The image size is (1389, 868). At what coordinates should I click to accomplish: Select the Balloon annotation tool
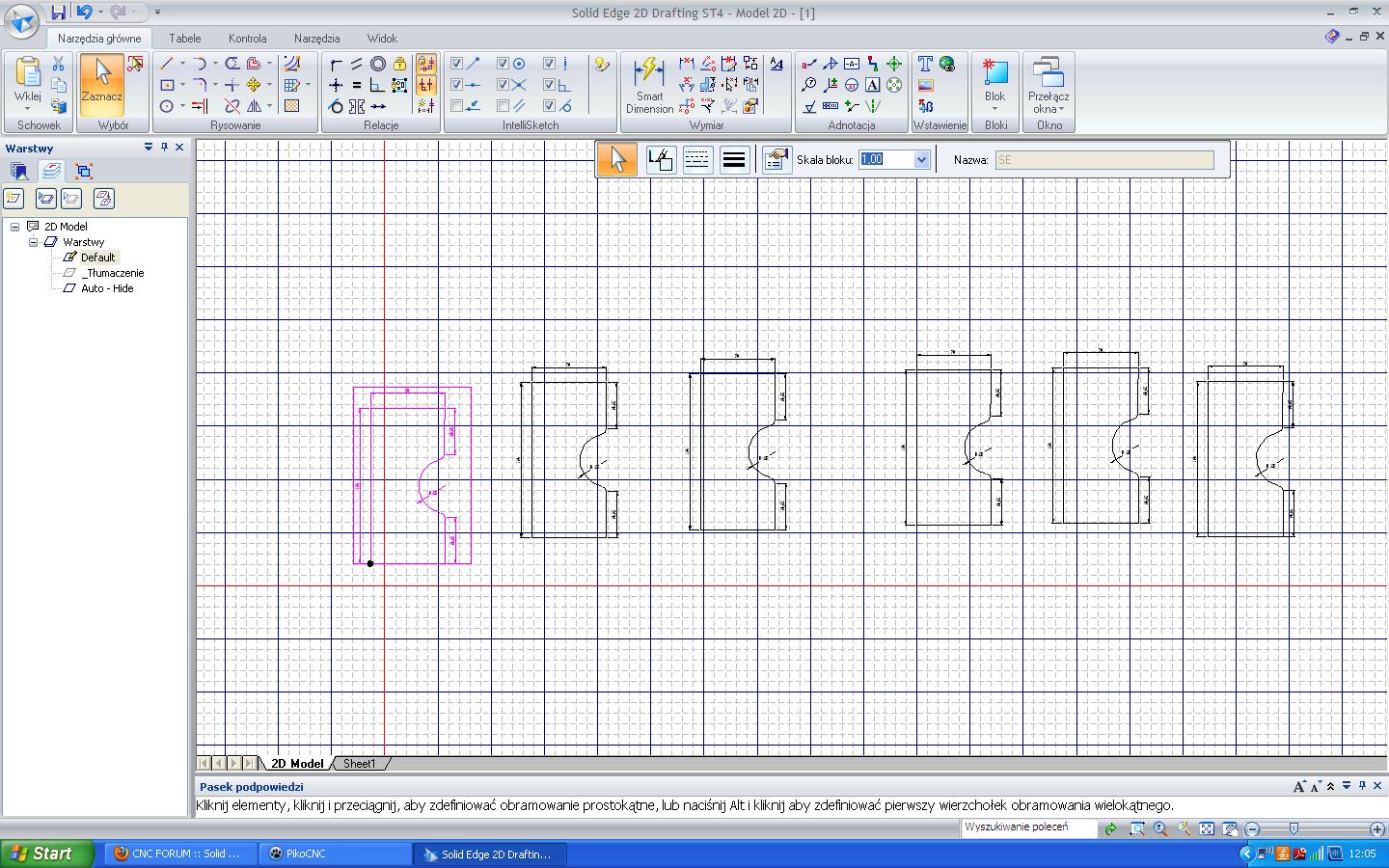pyautogui.click(x=808, y=85)
